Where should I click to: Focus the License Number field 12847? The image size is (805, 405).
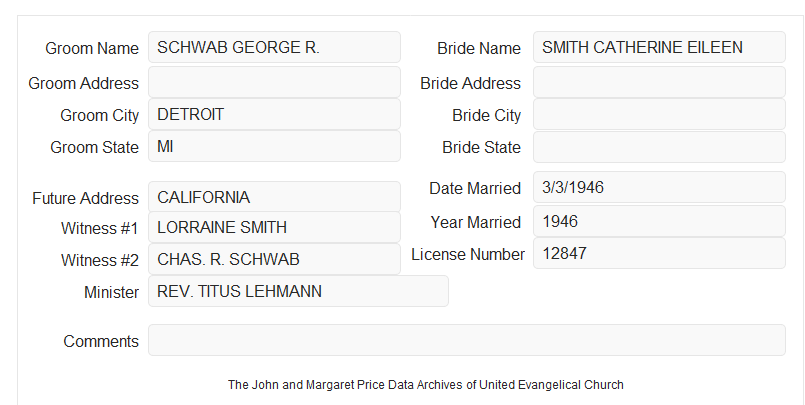pos(659,253)
